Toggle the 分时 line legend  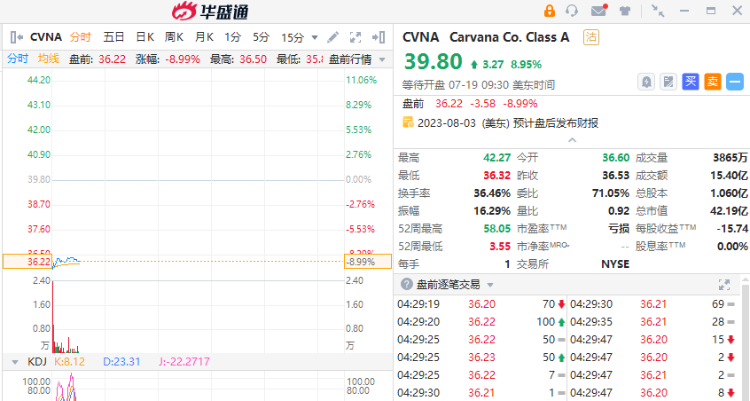[18, 58]
